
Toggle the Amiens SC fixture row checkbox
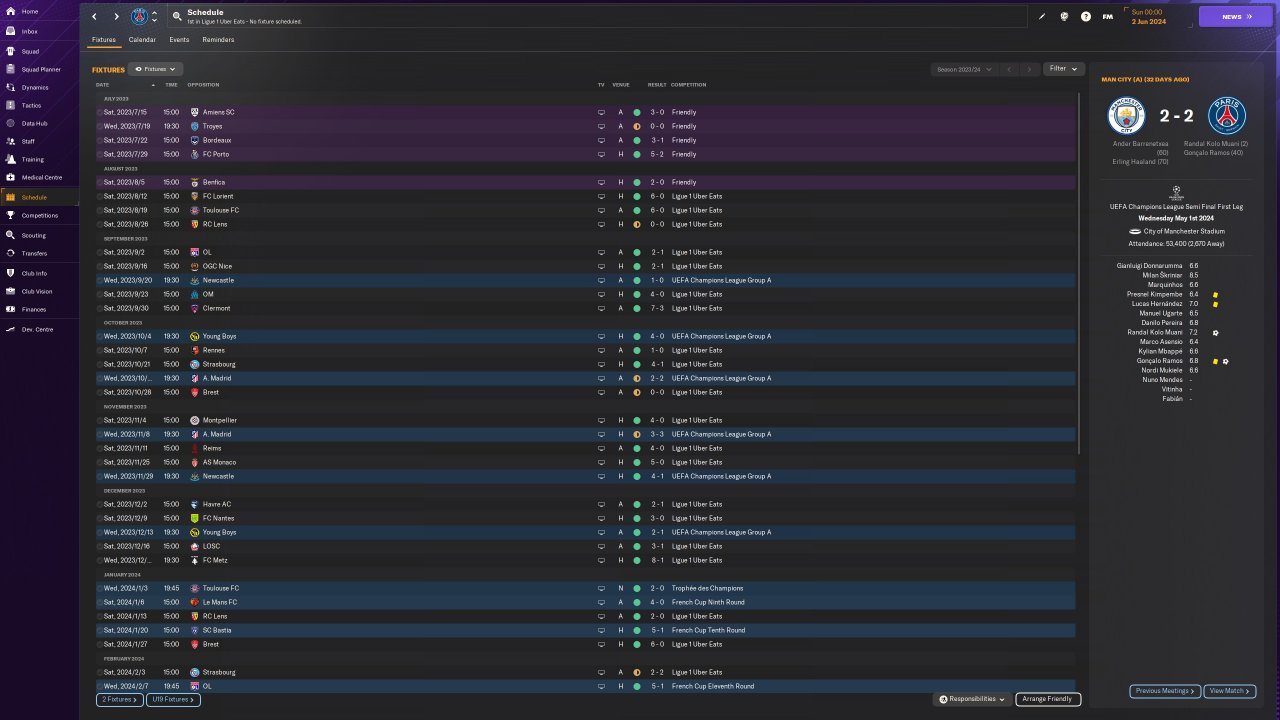100,112
